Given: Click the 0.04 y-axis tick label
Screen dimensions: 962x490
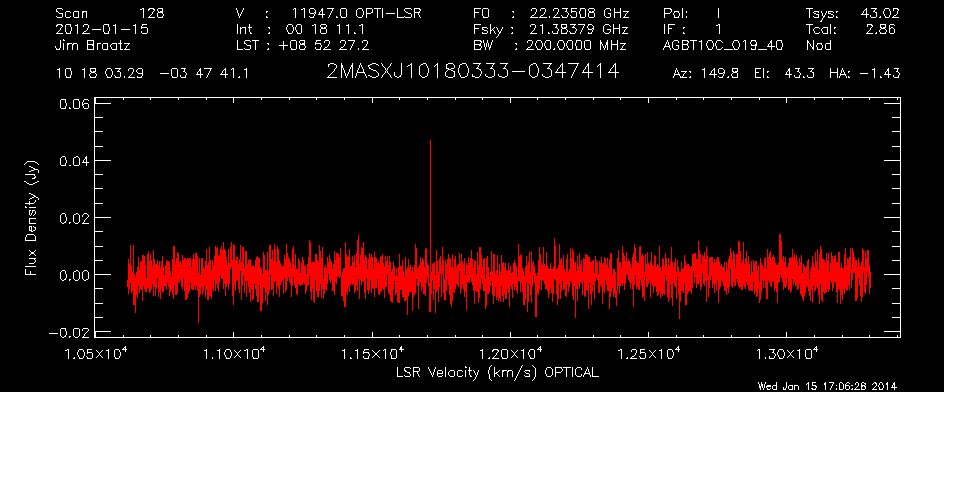Looking at the screenshot, I should click(74, 161).
